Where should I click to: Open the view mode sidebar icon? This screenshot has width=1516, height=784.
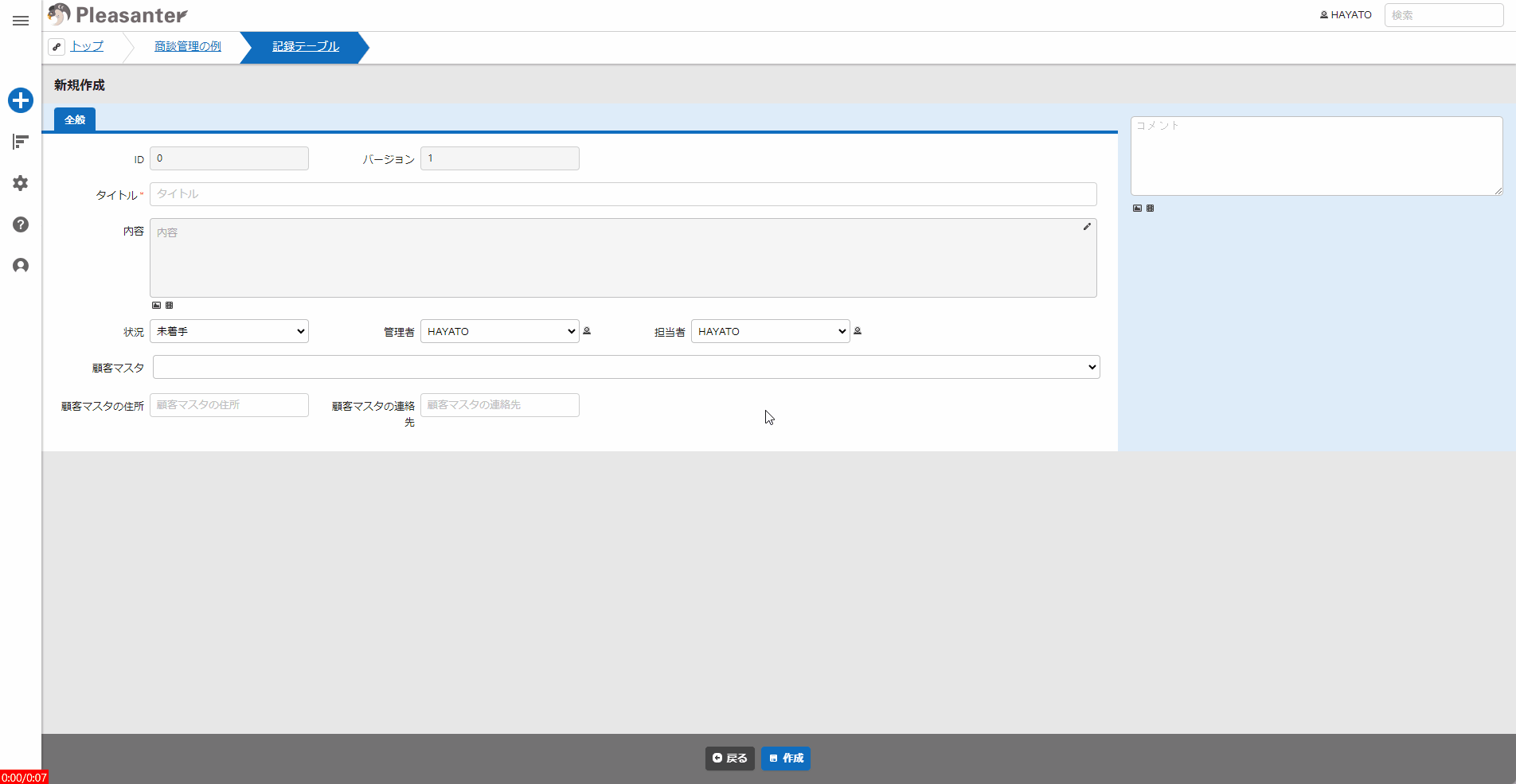21,142
